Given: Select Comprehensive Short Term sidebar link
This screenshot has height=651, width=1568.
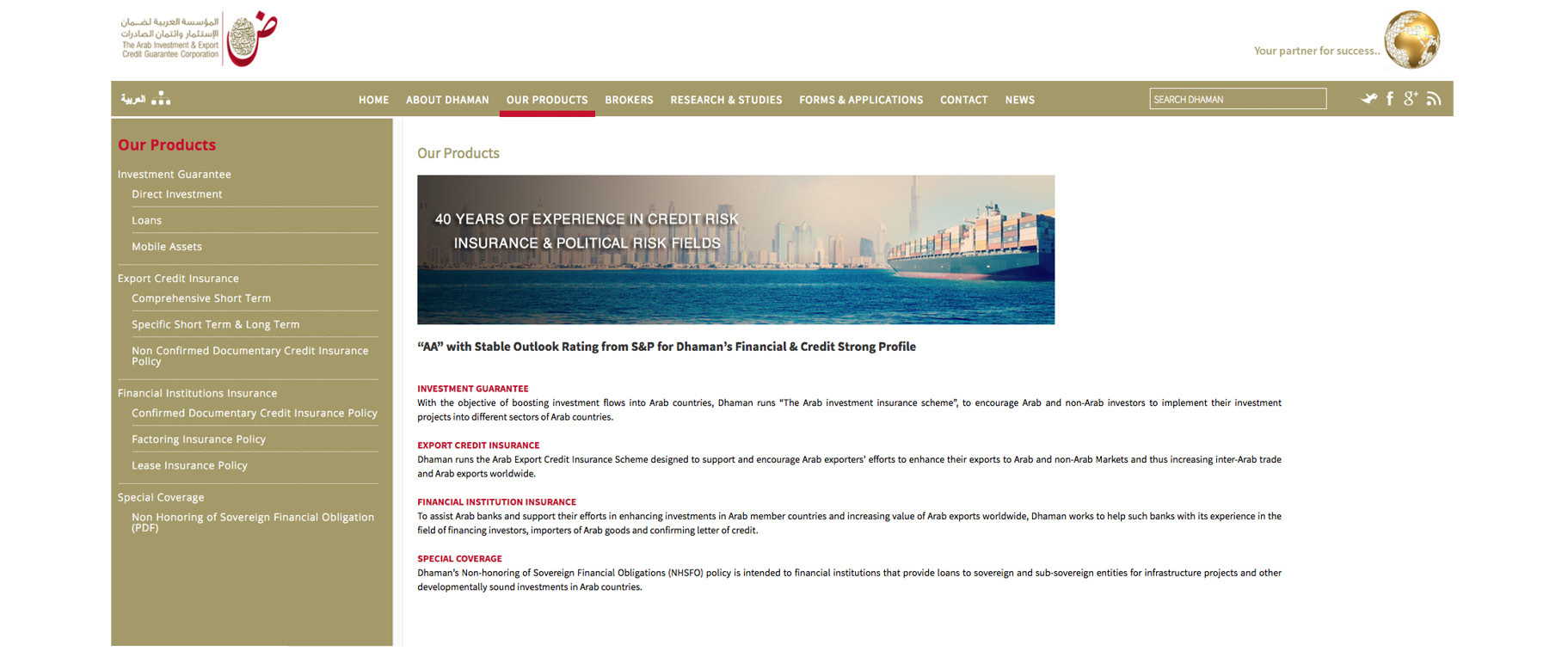Looking at the screenshot, I should 201,298.
